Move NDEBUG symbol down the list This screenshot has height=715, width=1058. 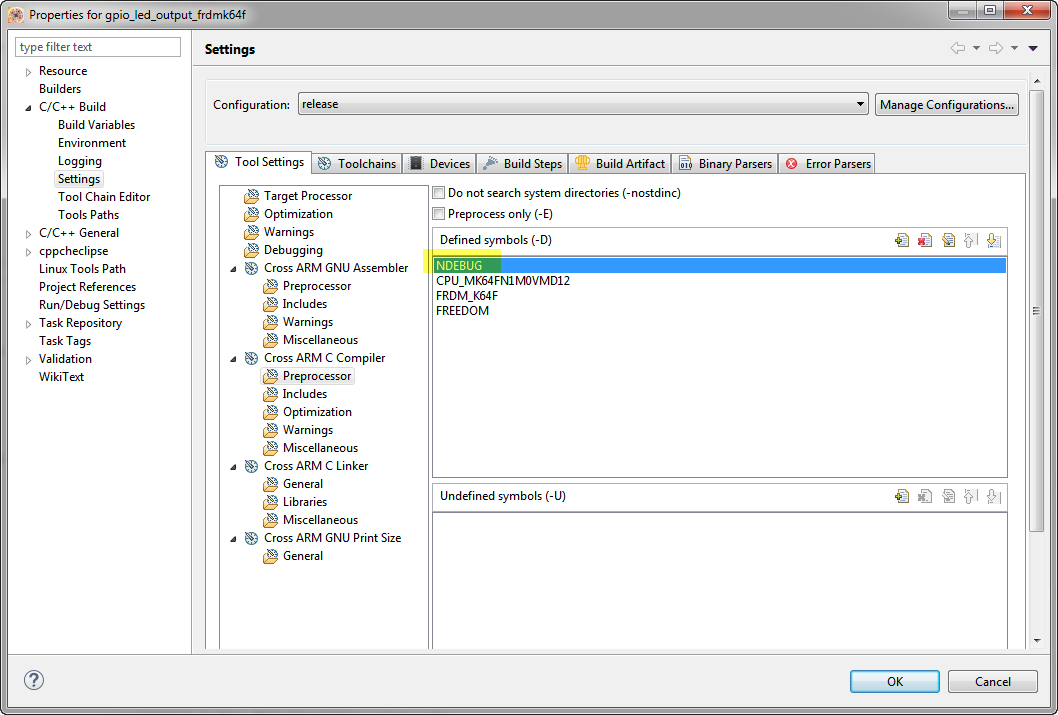coord(994,240)
